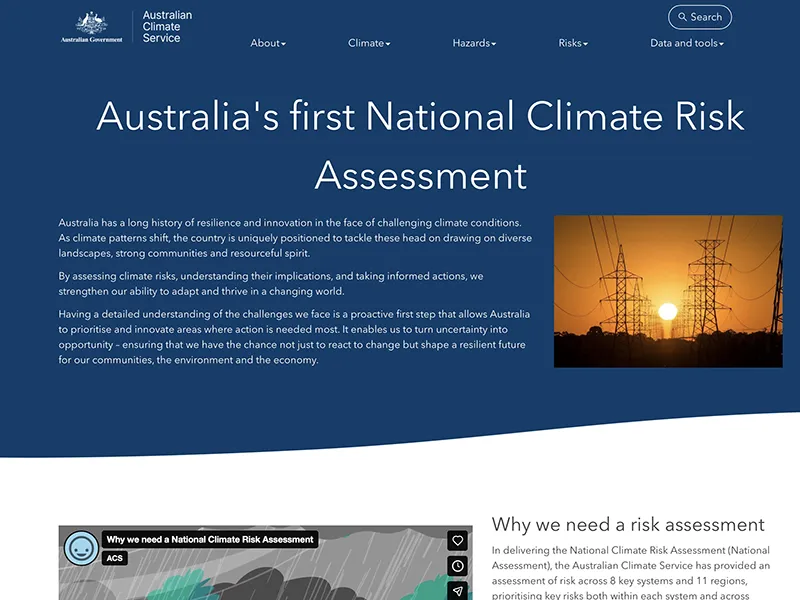
Task: Click the ACS smiley channel avatar
Action: tap(80, 548)
